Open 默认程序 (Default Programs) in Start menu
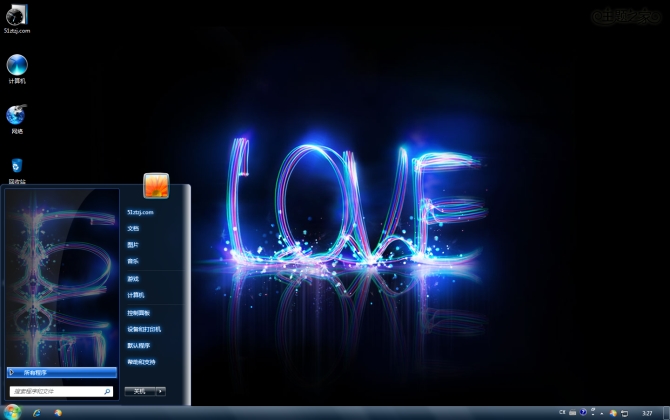Screen dimensions: 670x420 coord(138,345)
